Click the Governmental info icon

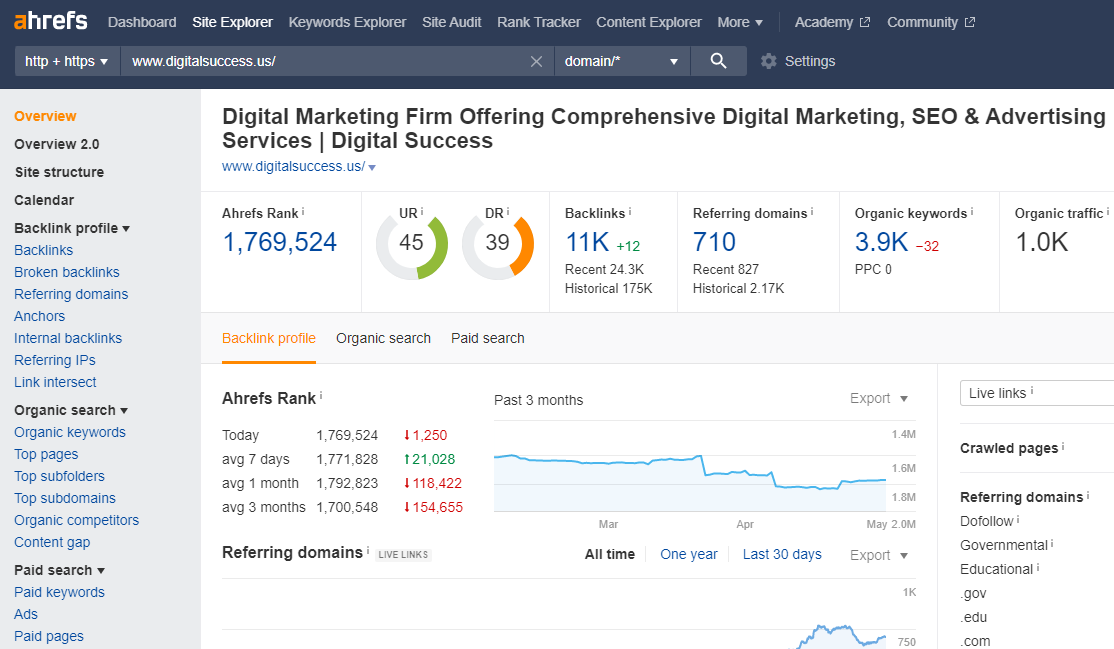click(1052, 544)
